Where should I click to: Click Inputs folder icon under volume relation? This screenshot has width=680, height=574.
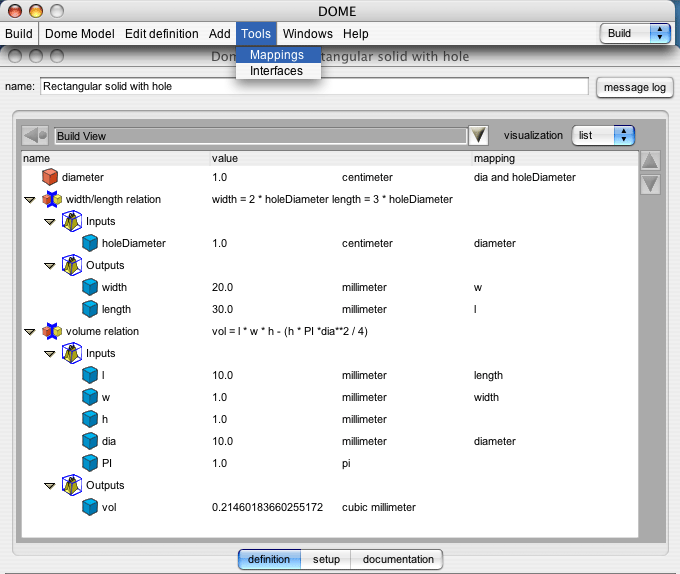(x=72, y=353)
